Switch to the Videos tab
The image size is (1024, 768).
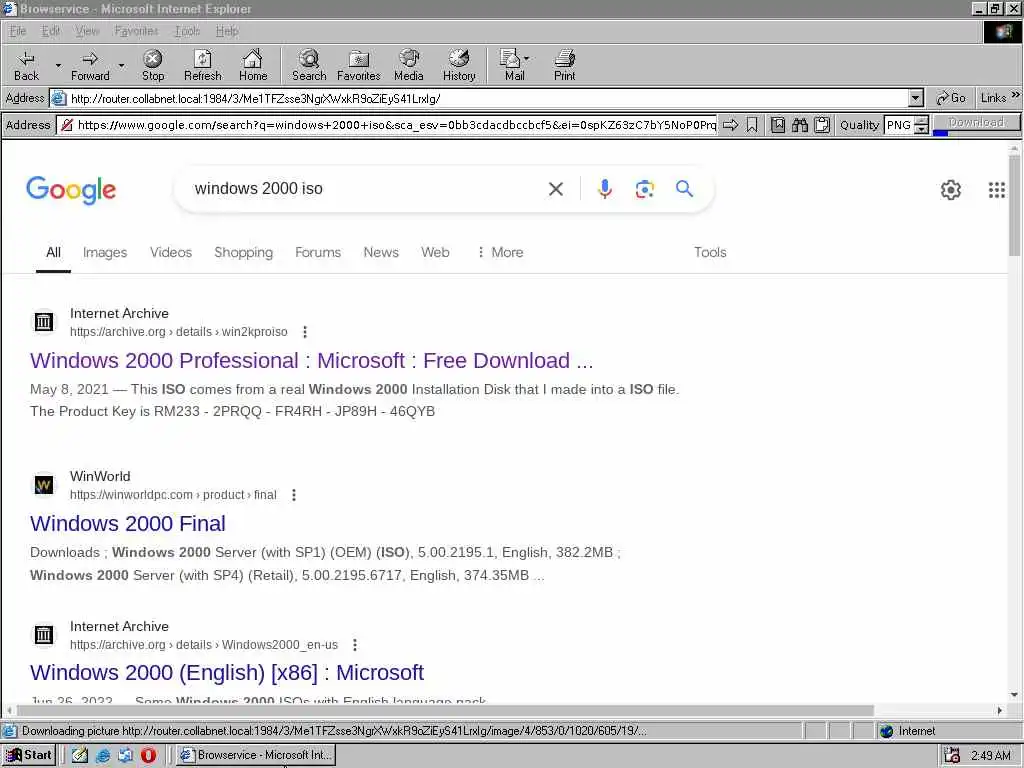(171, 252)
